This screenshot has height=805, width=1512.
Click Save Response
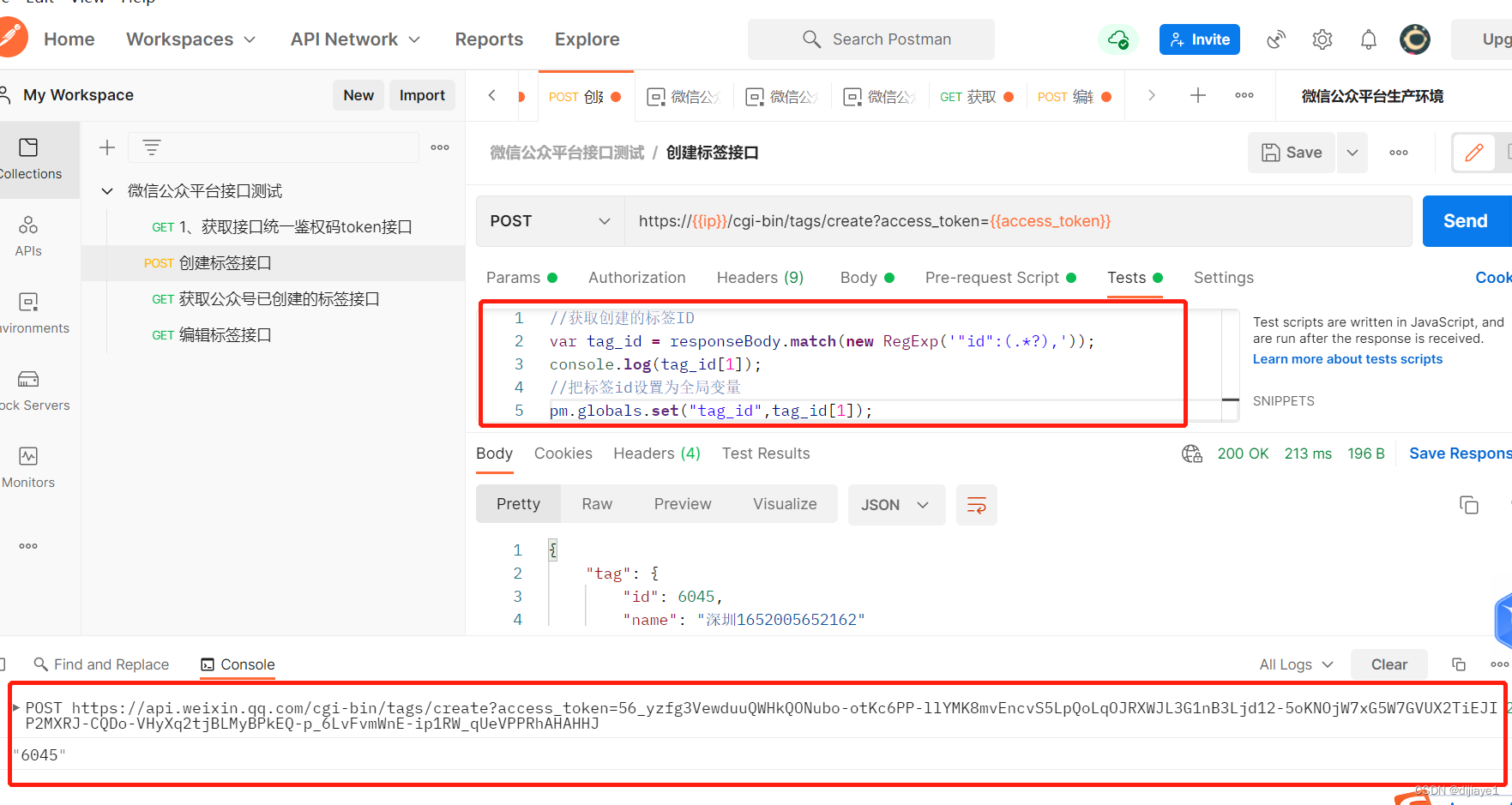click(x=1460, y=454)
